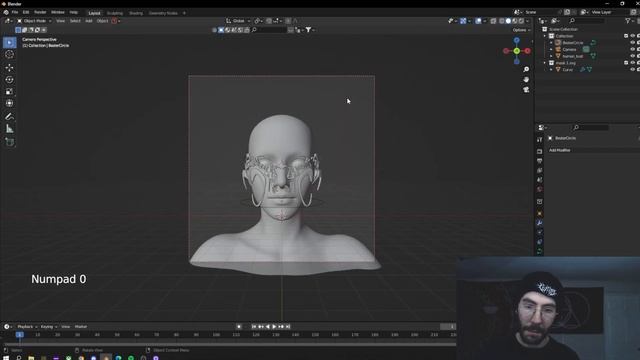640x360 pixels.
Task: Click the Add Modifier button
Action: 593,150
